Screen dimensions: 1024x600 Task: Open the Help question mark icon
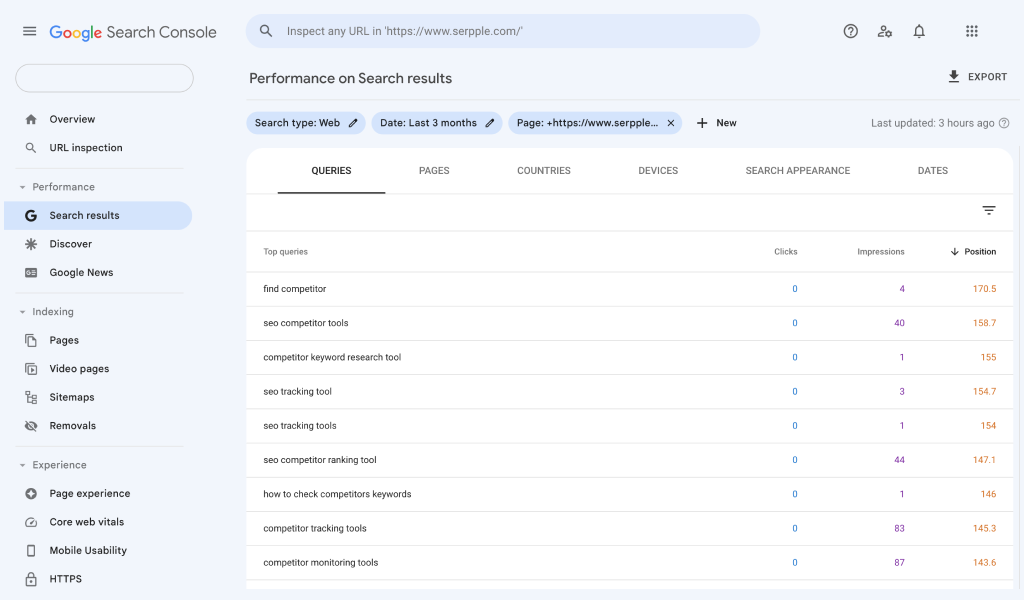pos(850,31)
